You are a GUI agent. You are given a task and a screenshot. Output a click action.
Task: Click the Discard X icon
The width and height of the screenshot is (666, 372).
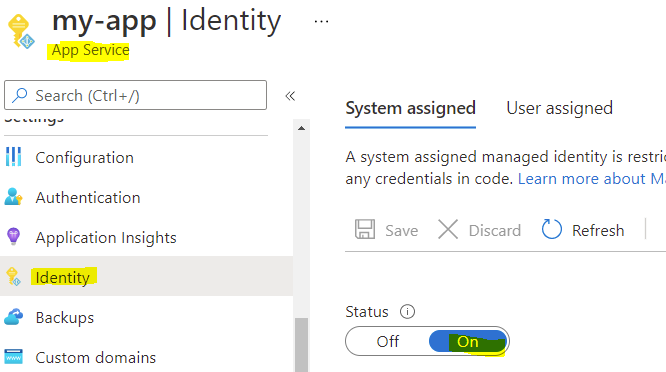click(x=448, y=229)
